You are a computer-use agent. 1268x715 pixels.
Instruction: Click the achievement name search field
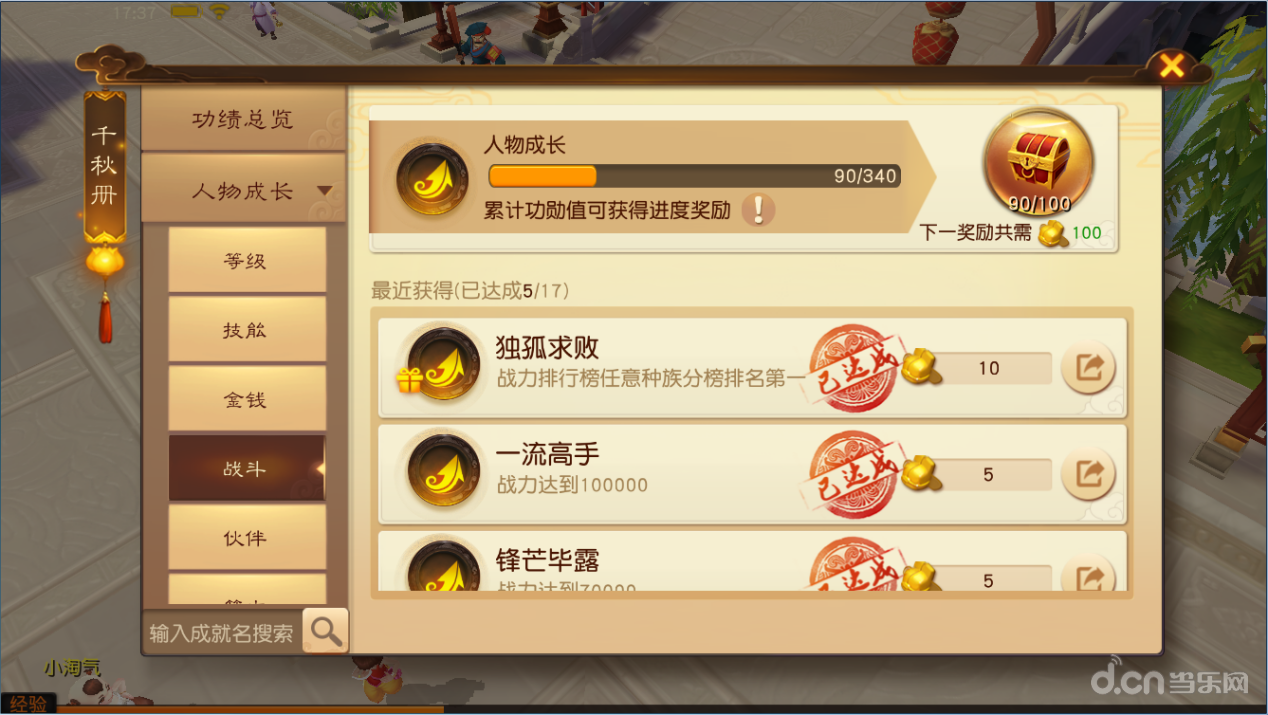pos(222,631)
